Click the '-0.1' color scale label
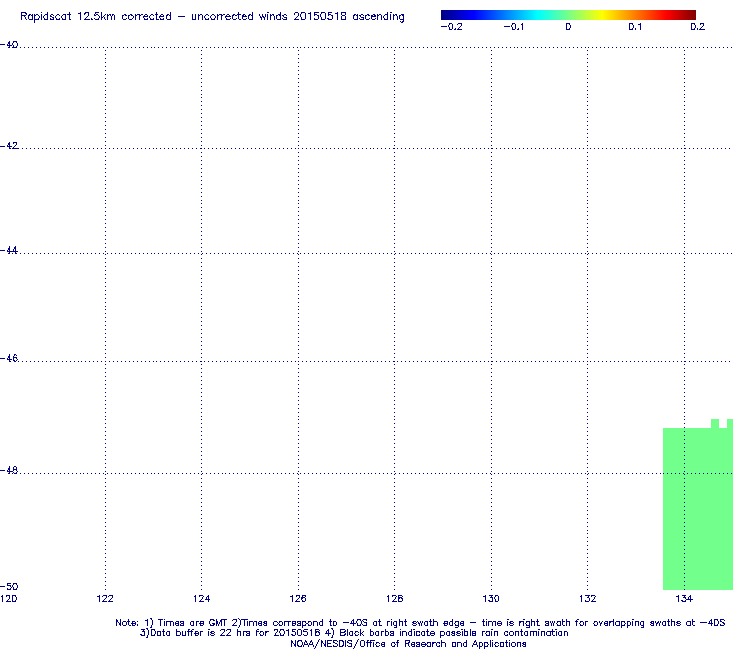Viewport: 740px width, 650px height. (514, 27)
